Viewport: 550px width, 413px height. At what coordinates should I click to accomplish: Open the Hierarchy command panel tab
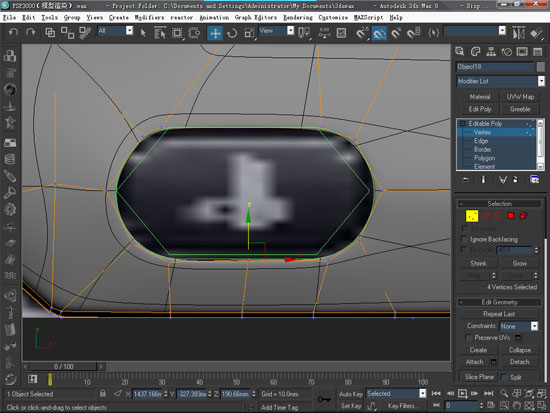491,52
